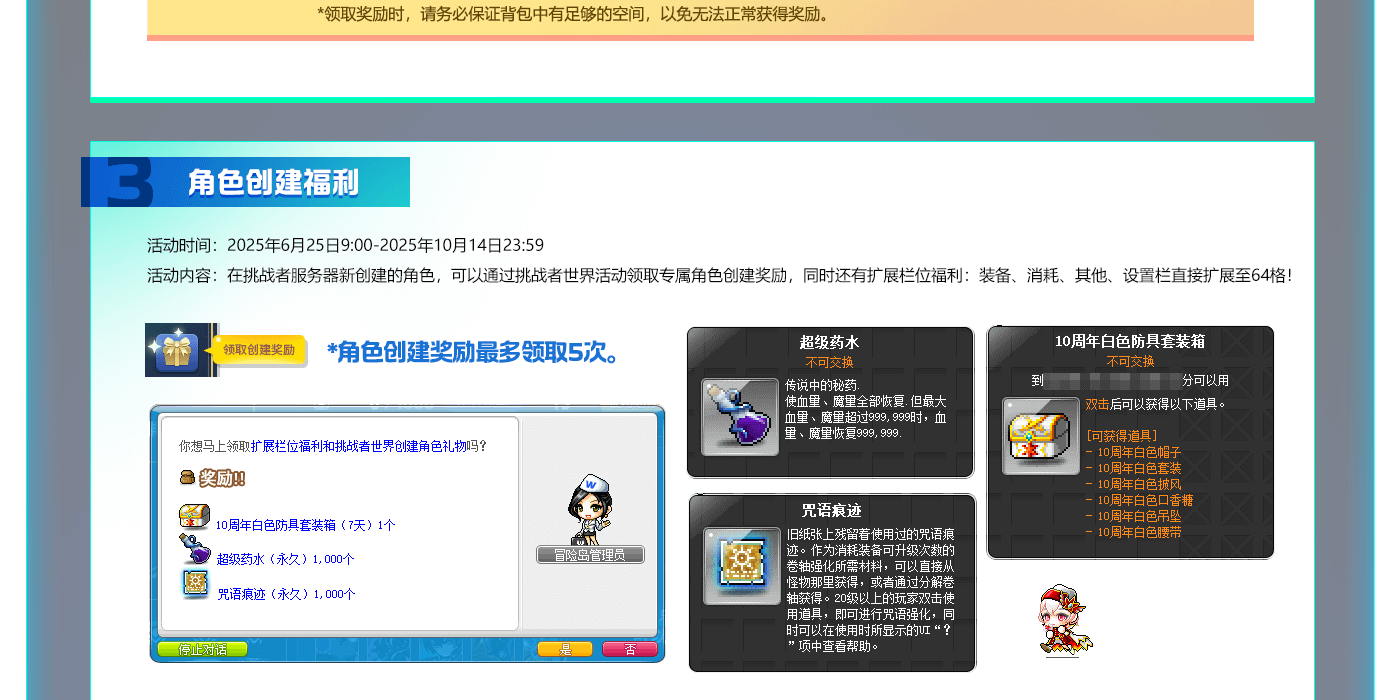Click 10周年白色防具套装箱（7天）1个 reward text

tap(305, 525)
